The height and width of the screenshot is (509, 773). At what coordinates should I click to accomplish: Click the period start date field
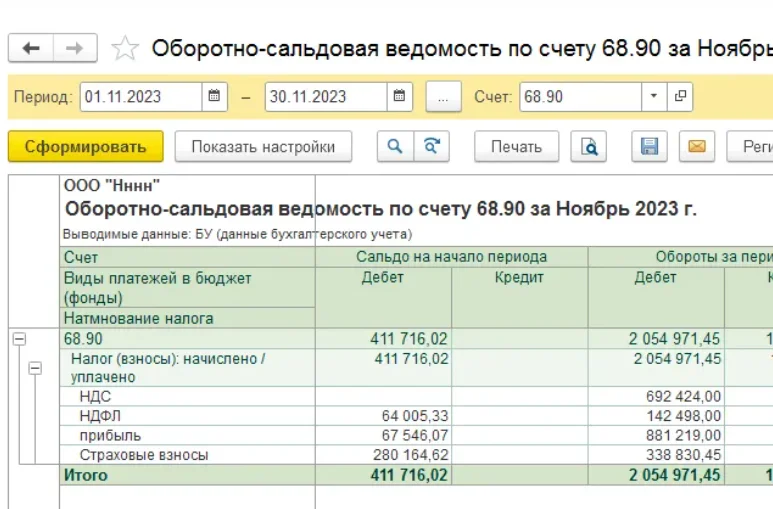tap(140, 97)
